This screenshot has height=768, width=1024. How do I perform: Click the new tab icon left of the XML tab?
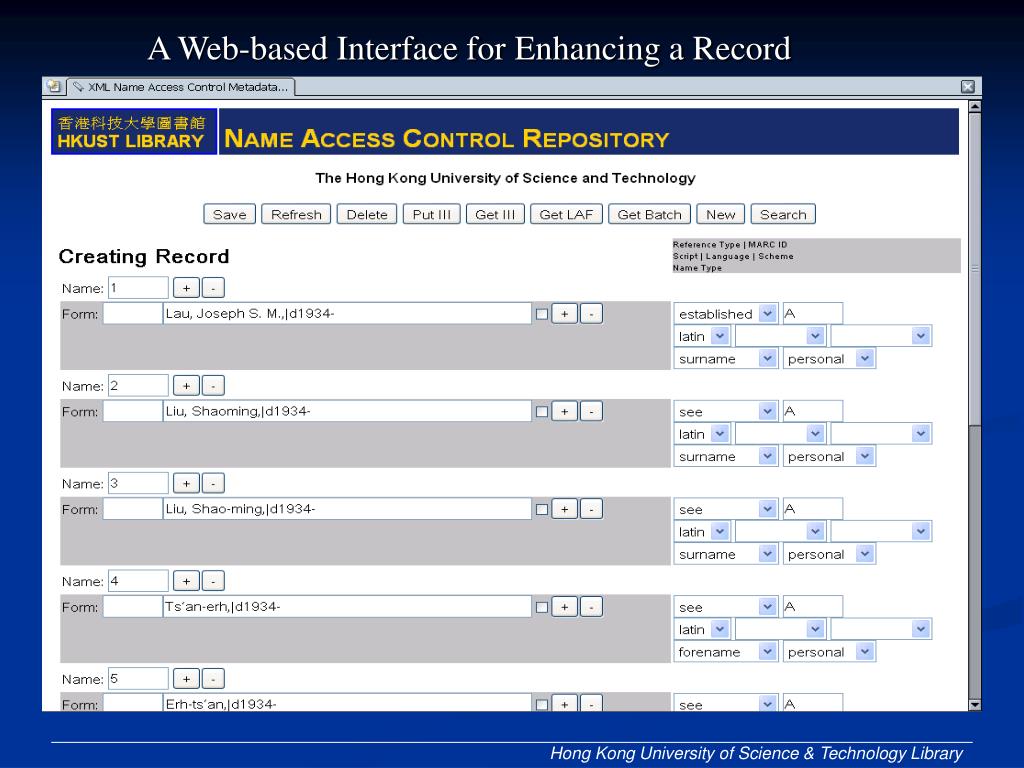click(54, 86)
